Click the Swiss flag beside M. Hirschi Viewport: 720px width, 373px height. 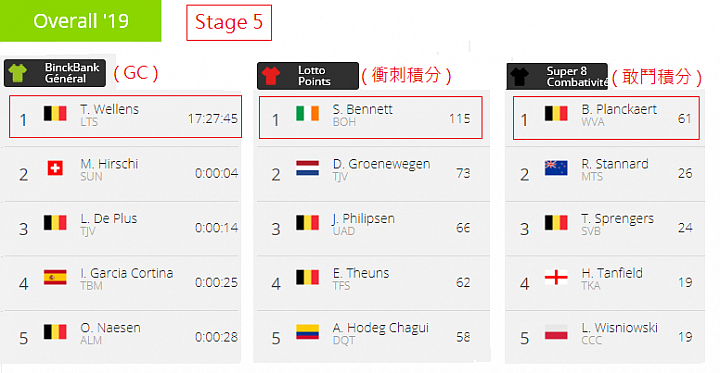click(55, 168)
